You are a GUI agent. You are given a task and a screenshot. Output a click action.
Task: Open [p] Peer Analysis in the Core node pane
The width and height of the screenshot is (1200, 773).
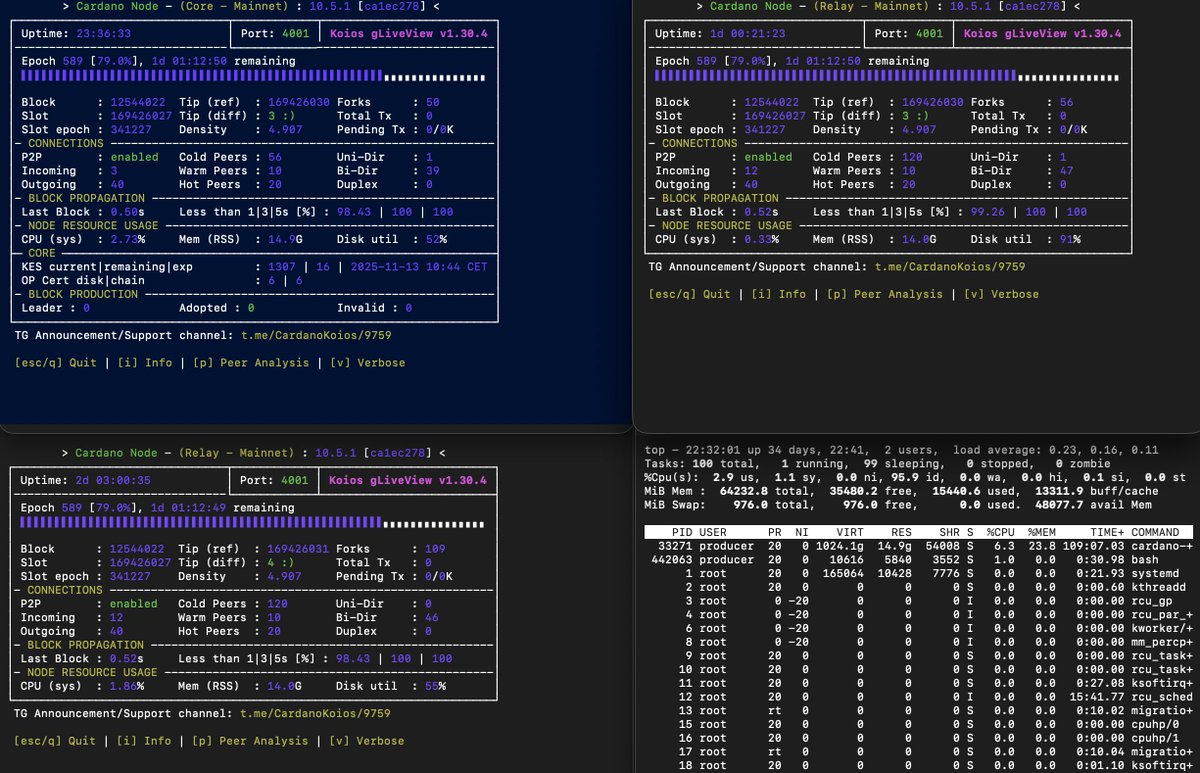tap(252, 362)
